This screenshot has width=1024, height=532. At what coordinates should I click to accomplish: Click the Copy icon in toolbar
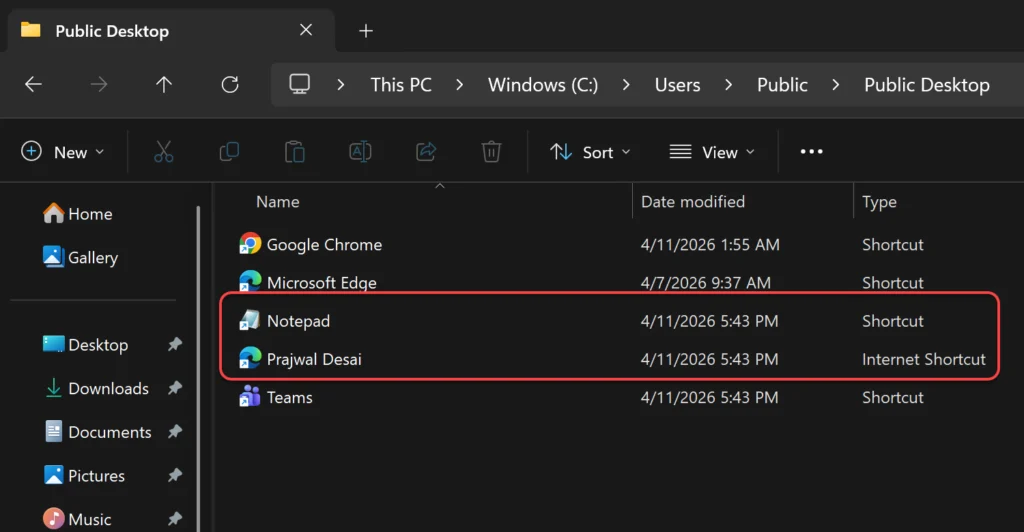[x=229, y=151]
